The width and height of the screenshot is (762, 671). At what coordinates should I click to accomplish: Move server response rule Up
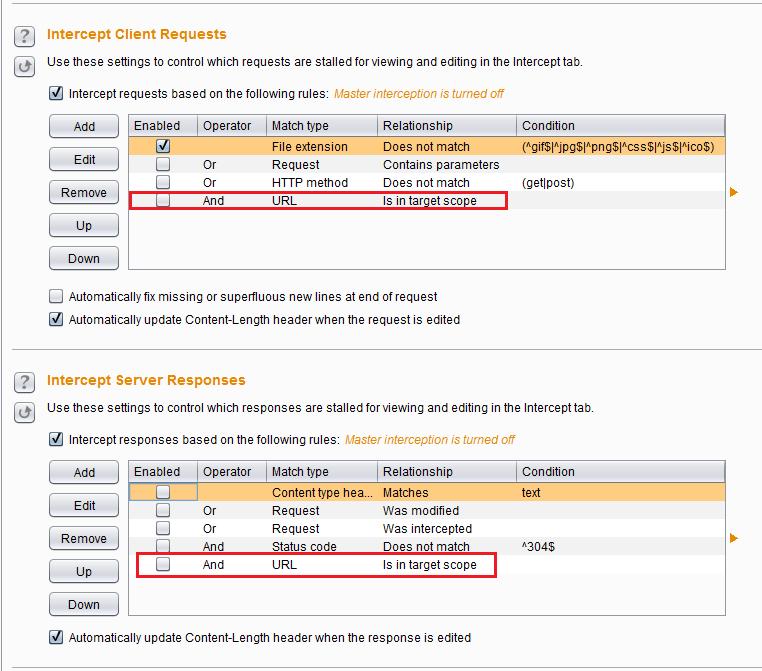84,571
